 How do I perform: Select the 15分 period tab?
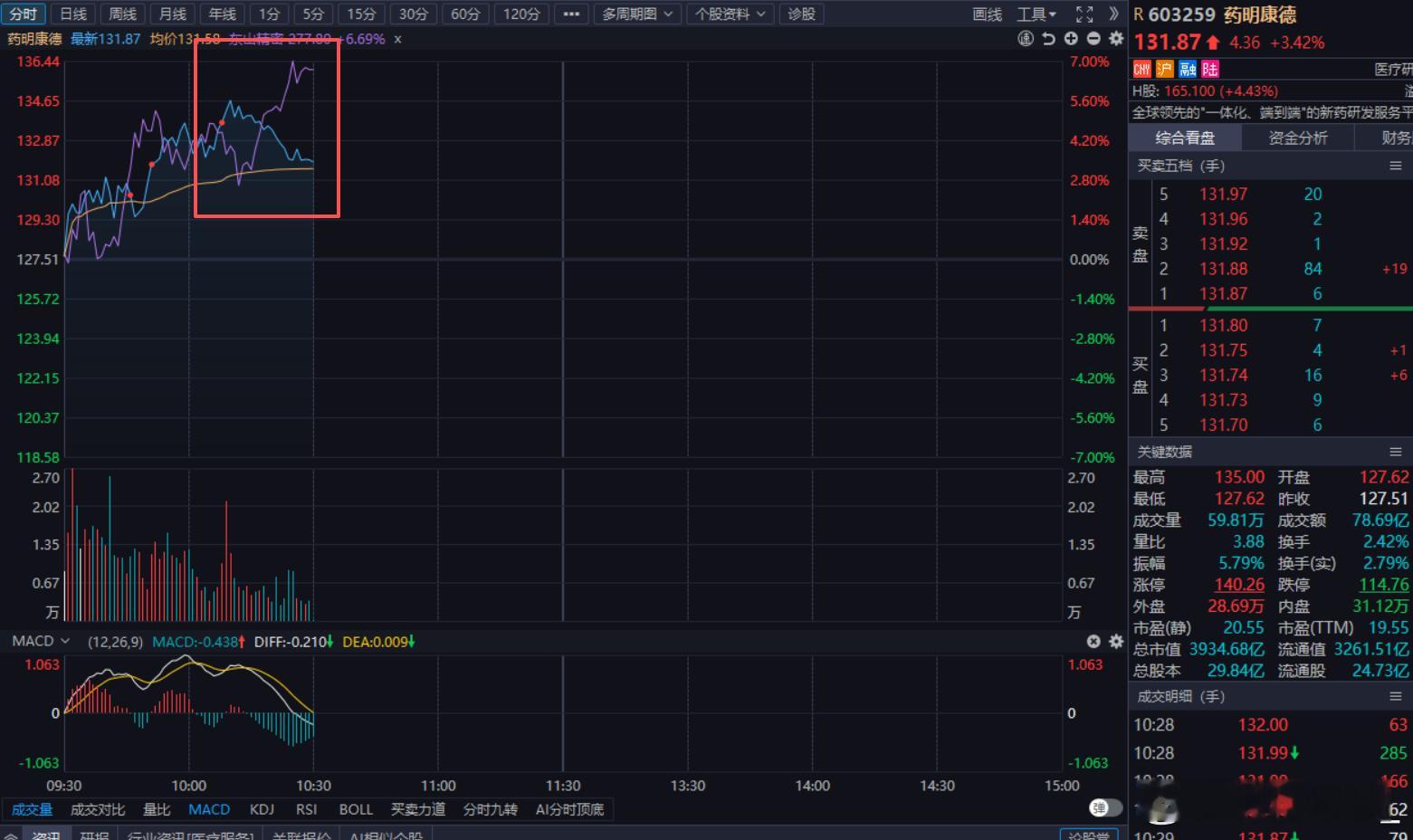pyautogui.click(x=361, y=14)
